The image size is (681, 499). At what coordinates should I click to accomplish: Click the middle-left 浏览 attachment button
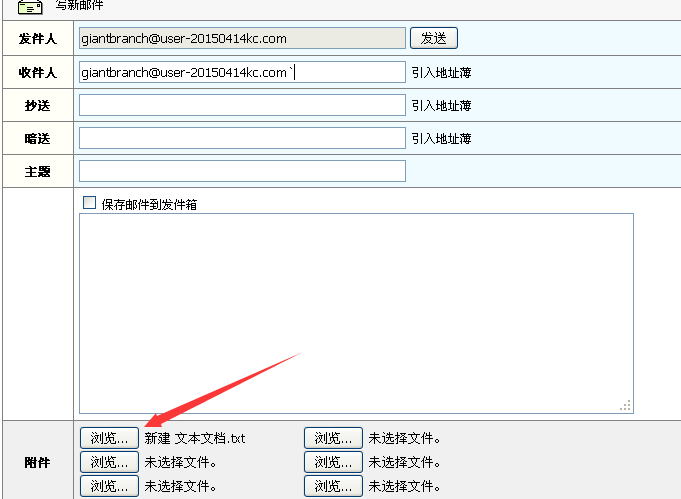coord(109,462)
